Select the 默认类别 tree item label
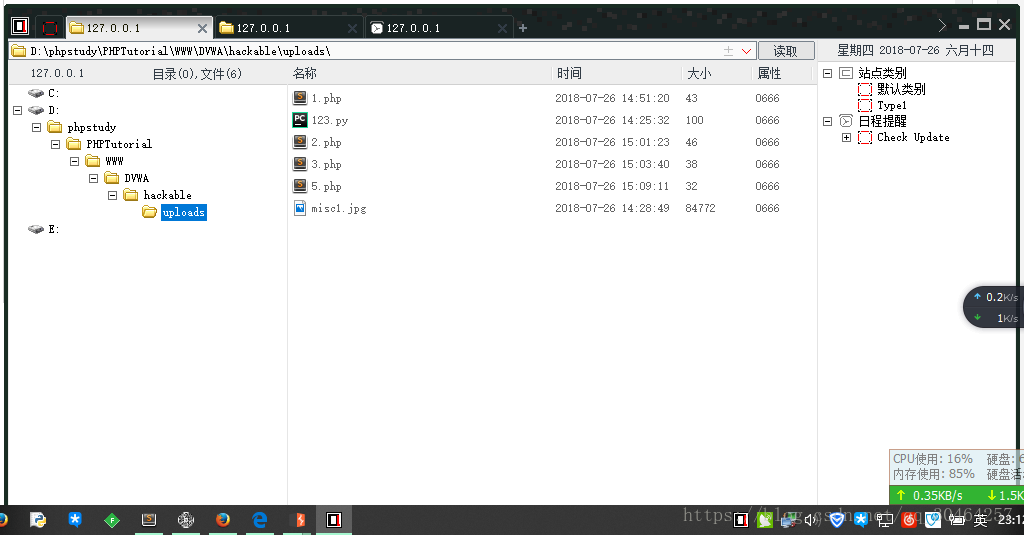 click(x=901, y=89)
